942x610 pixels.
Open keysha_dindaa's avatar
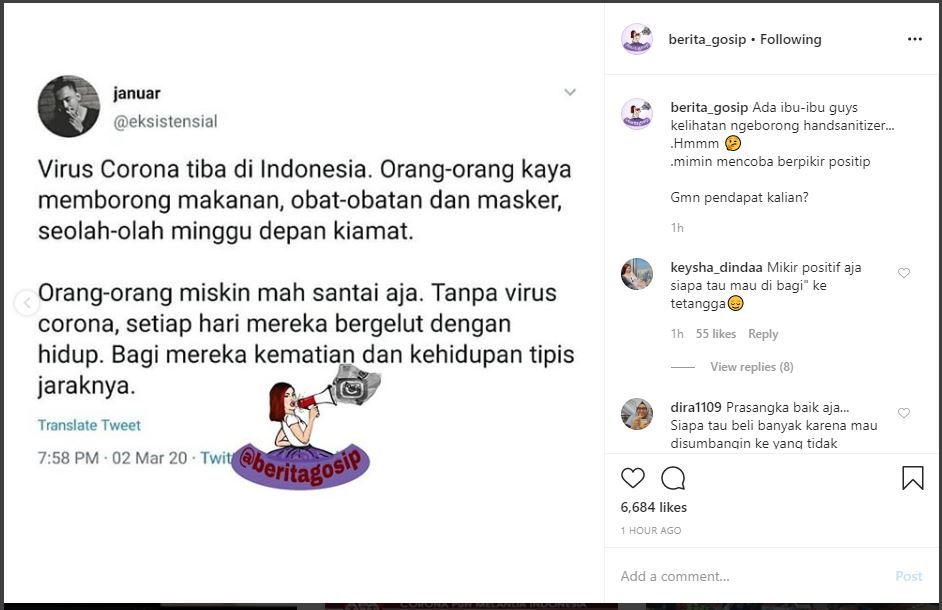pyautogui.click(x=637, y=274)
